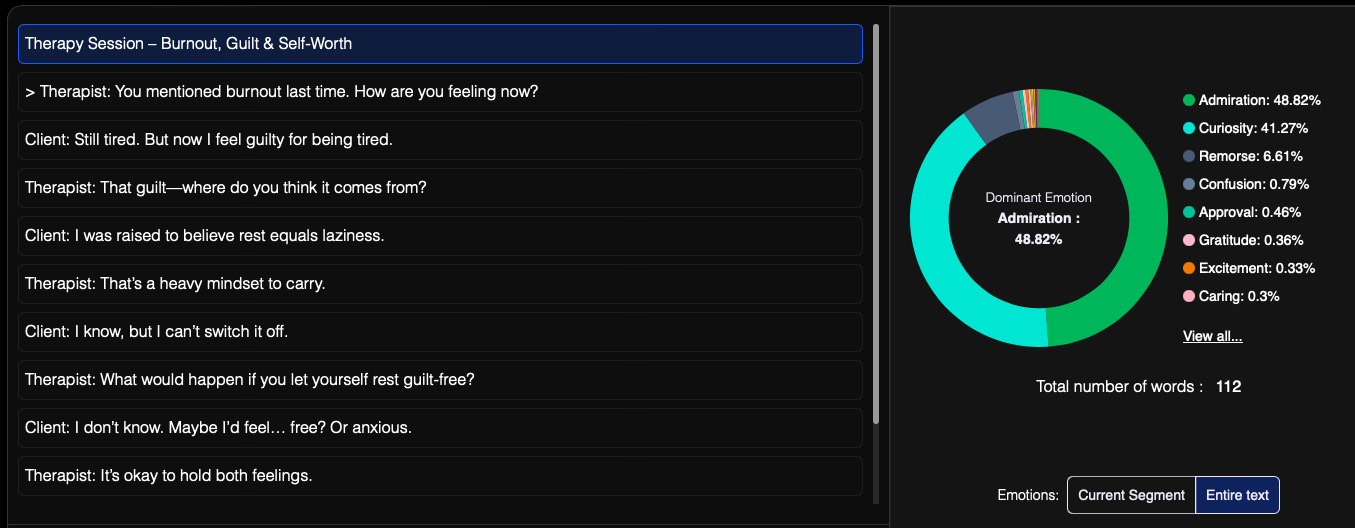Click the green Admiration legend dot
The height and width of the screenshot is (528, 1355).
[x=1189, y=100]
